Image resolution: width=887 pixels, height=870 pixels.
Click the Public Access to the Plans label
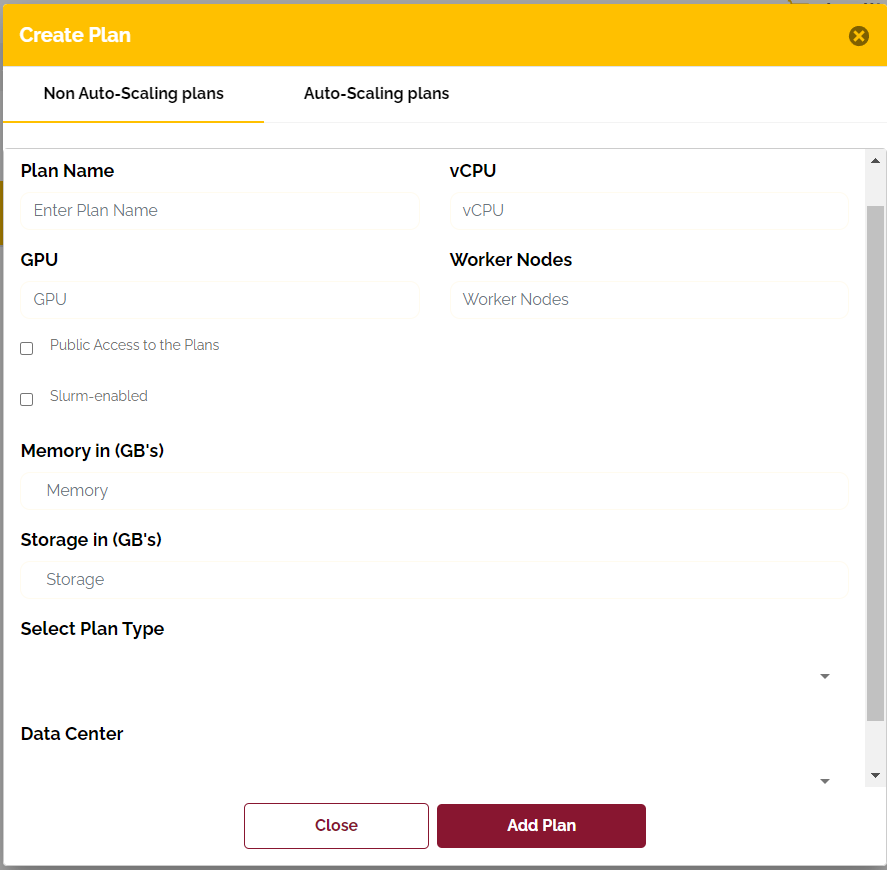click(x=135, y=345)
